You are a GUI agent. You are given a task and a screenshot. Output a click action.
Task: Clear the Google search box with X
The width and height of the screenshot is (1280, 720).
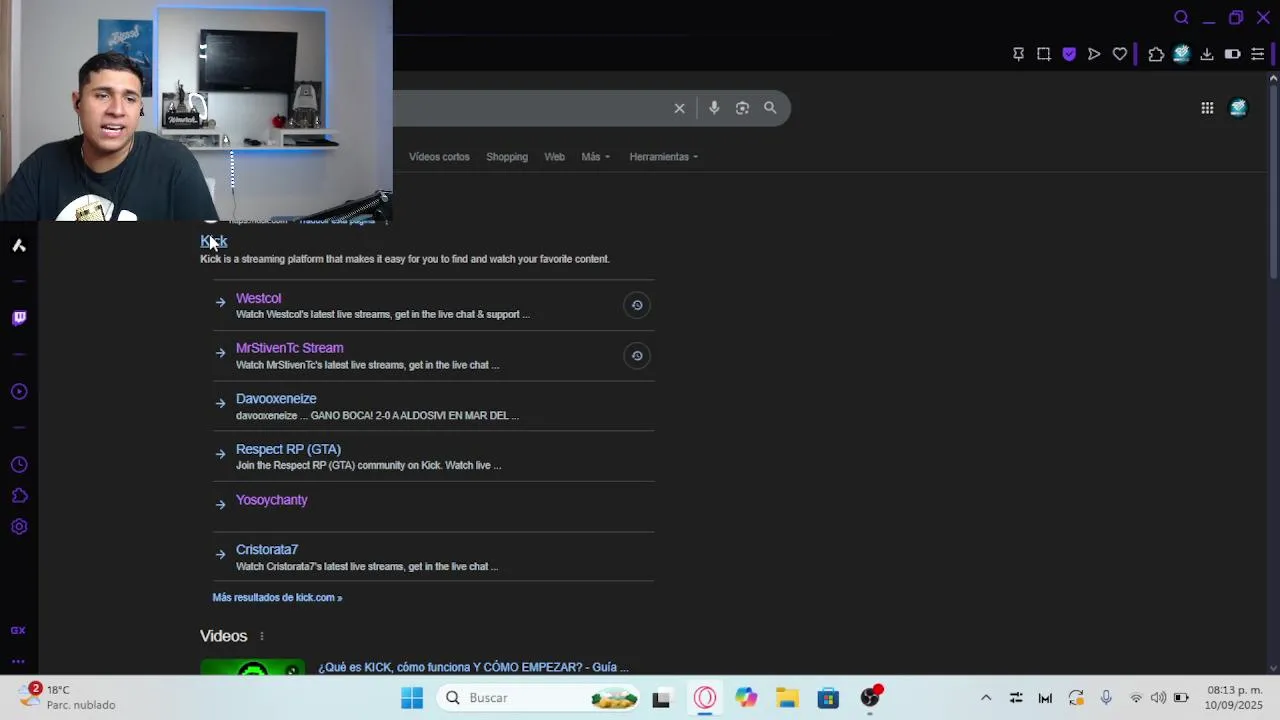point(679,108)
